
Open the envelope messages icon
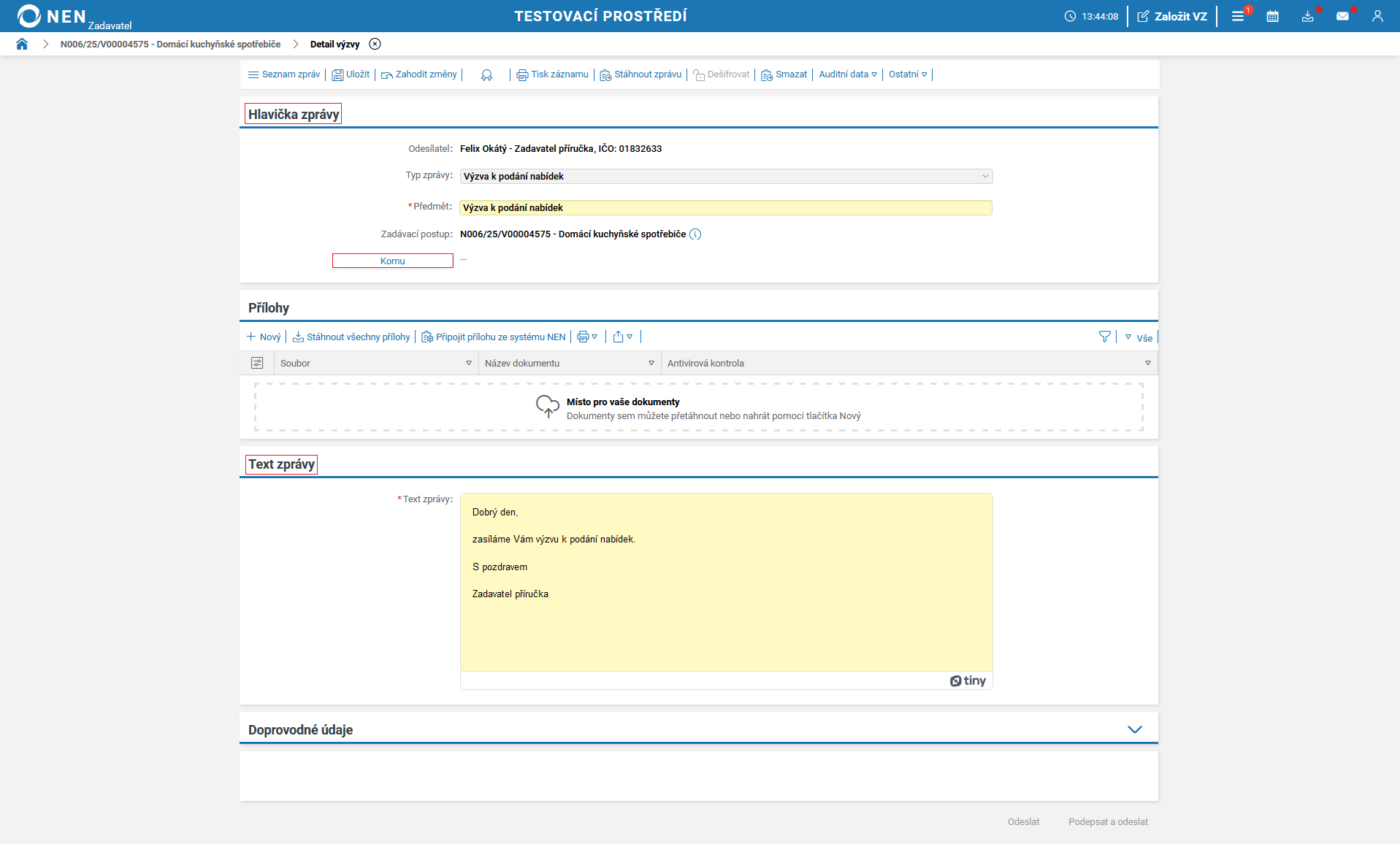(1342, 16)
